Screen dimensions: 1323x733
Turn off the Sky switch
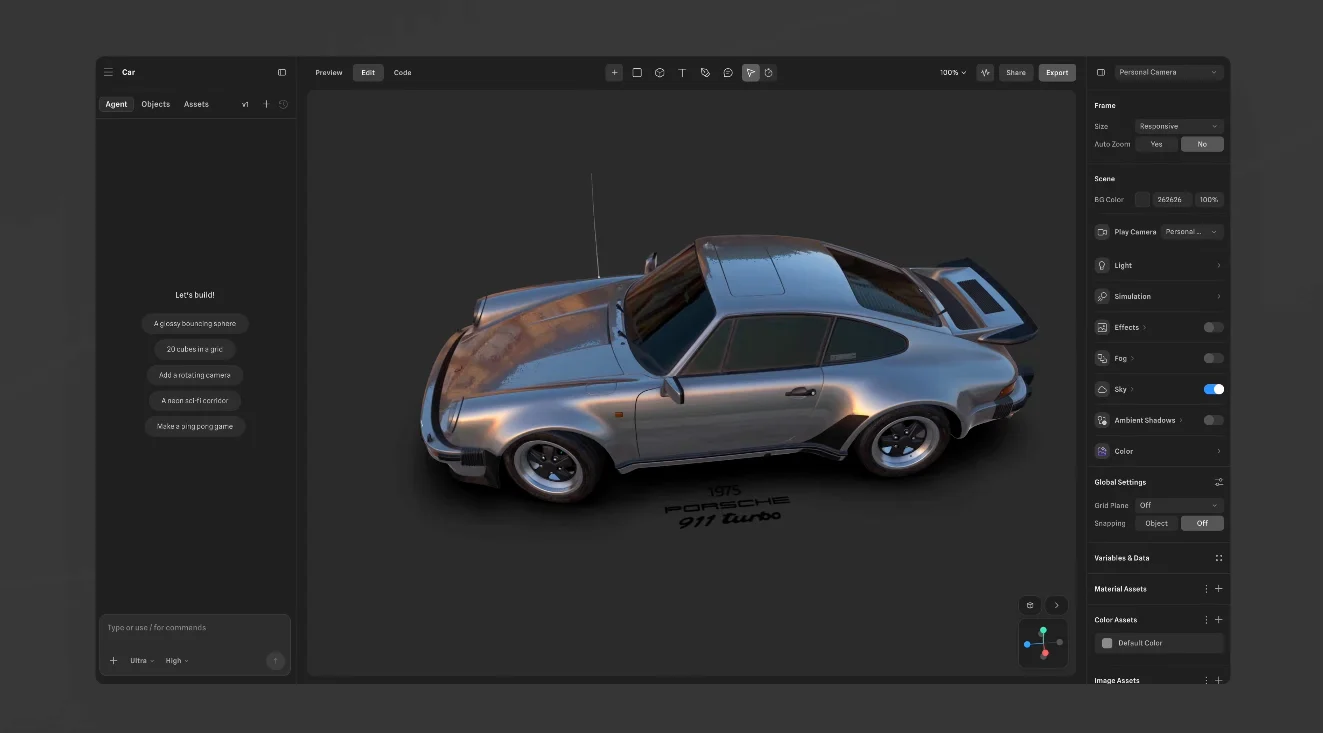coord(1213,389)
